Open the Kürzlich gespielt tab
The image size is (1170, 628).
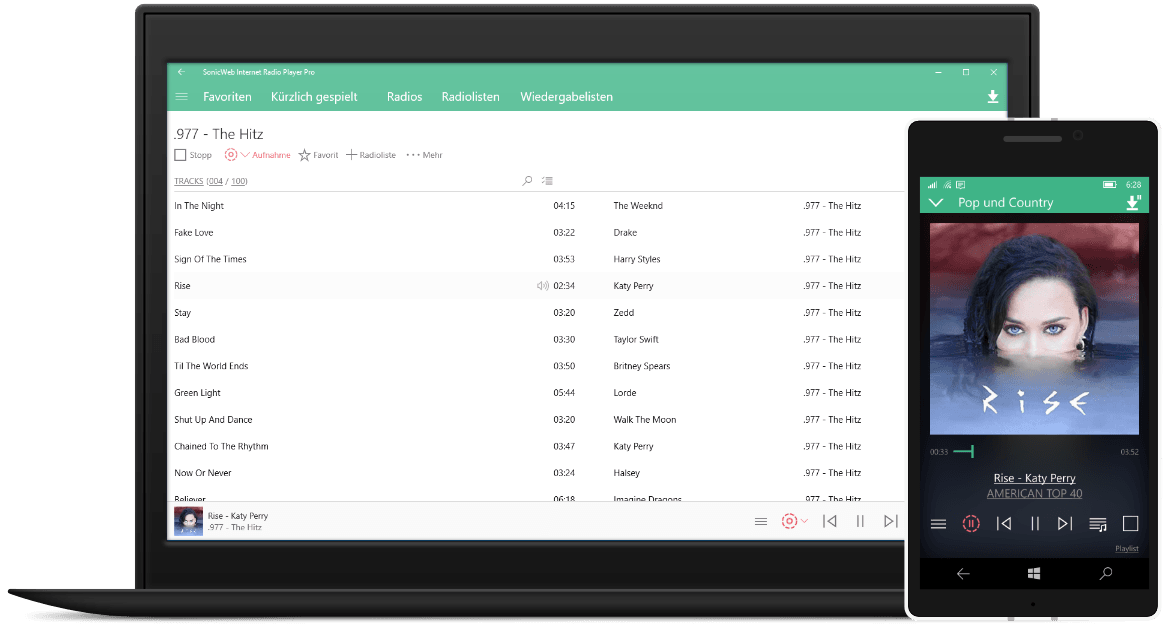click(x=314, y=97)
